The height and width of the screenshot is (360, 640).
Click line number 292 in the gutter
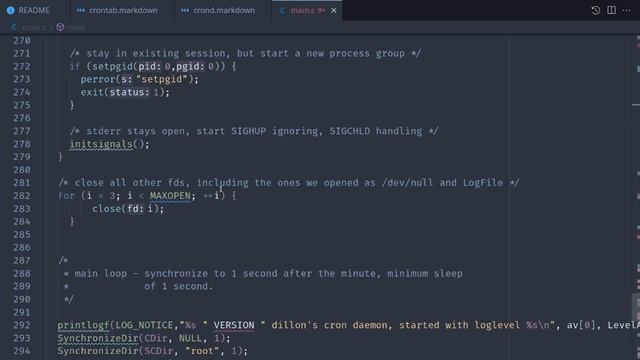[22, 325]
